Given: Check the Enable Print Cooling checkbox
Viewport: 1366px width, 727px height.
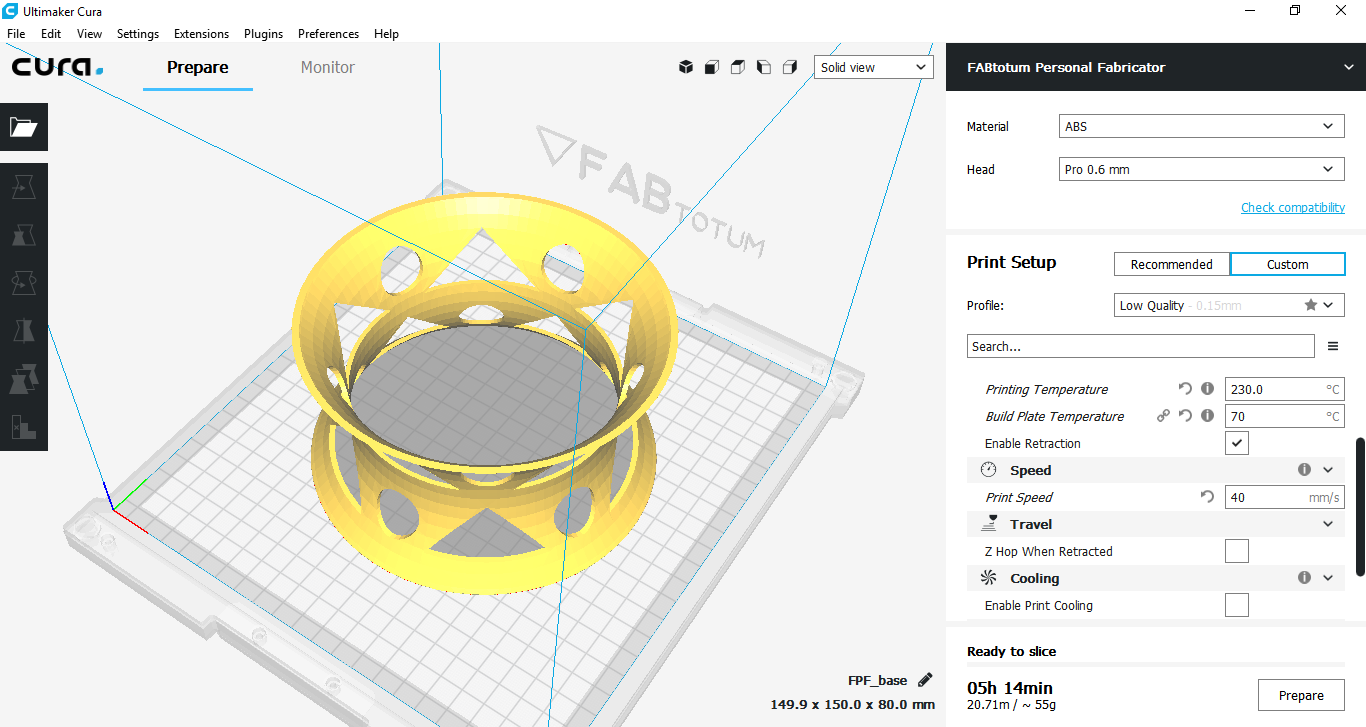Looking at the screenshot, I should [x=1237, y=605].
